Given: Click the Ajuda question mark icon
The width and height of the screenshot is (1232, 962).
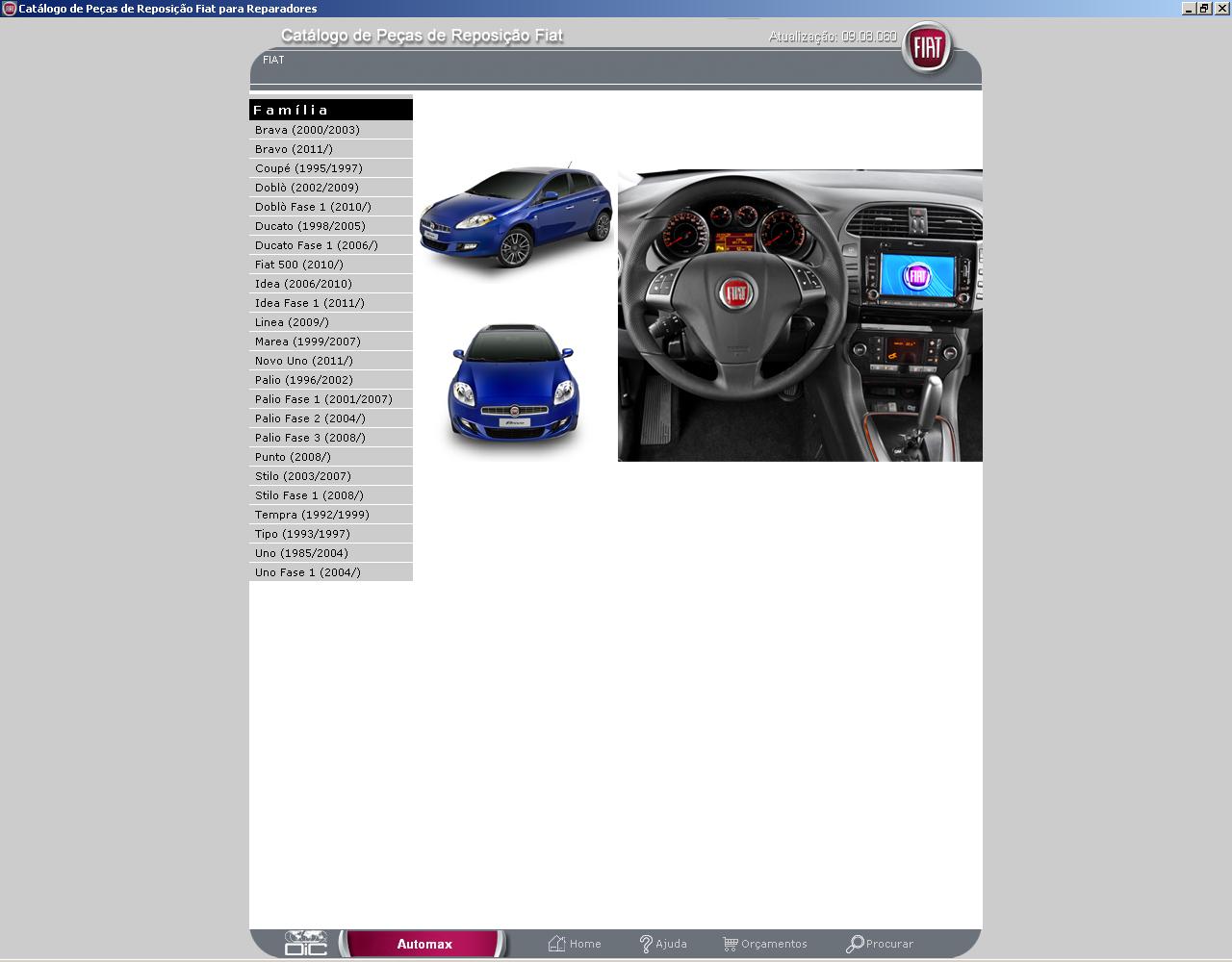Looking at the screenshot, I should 646,944.
